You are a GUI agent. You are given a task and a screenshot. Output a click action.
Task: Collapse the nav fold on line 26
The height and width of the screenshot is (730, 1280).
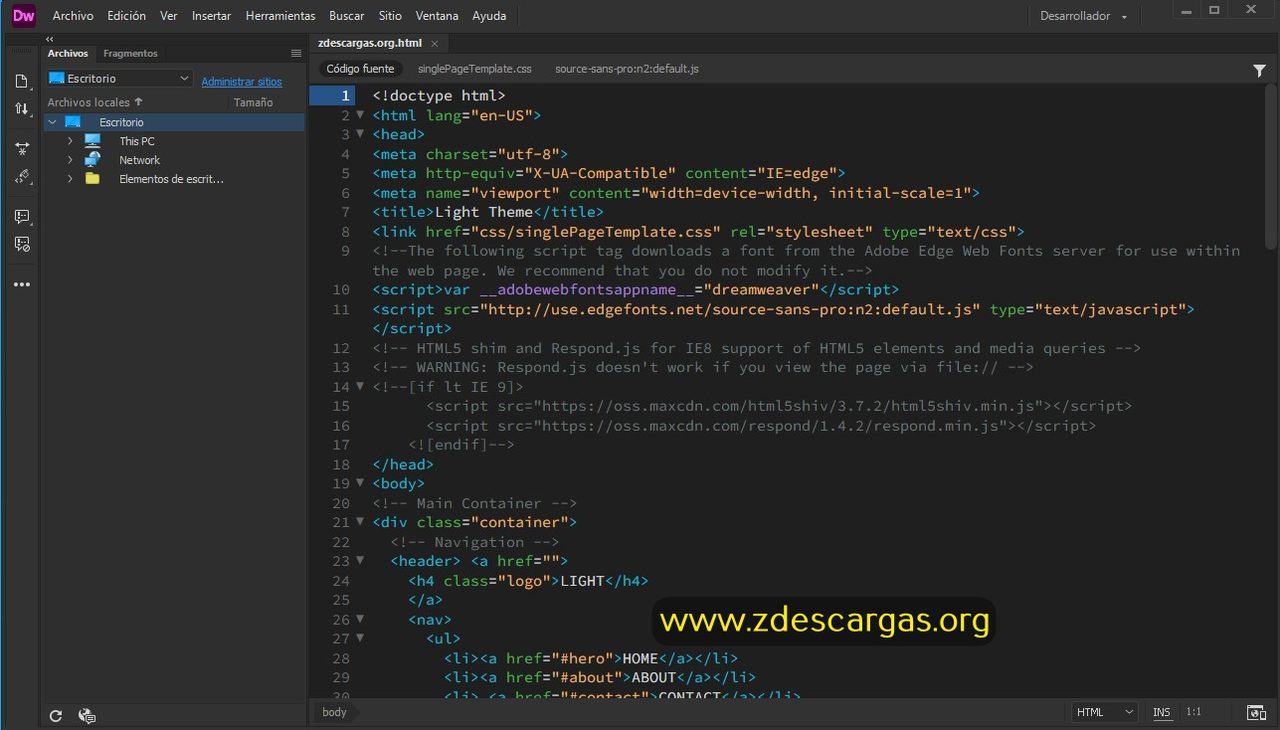tap(360, 619)
